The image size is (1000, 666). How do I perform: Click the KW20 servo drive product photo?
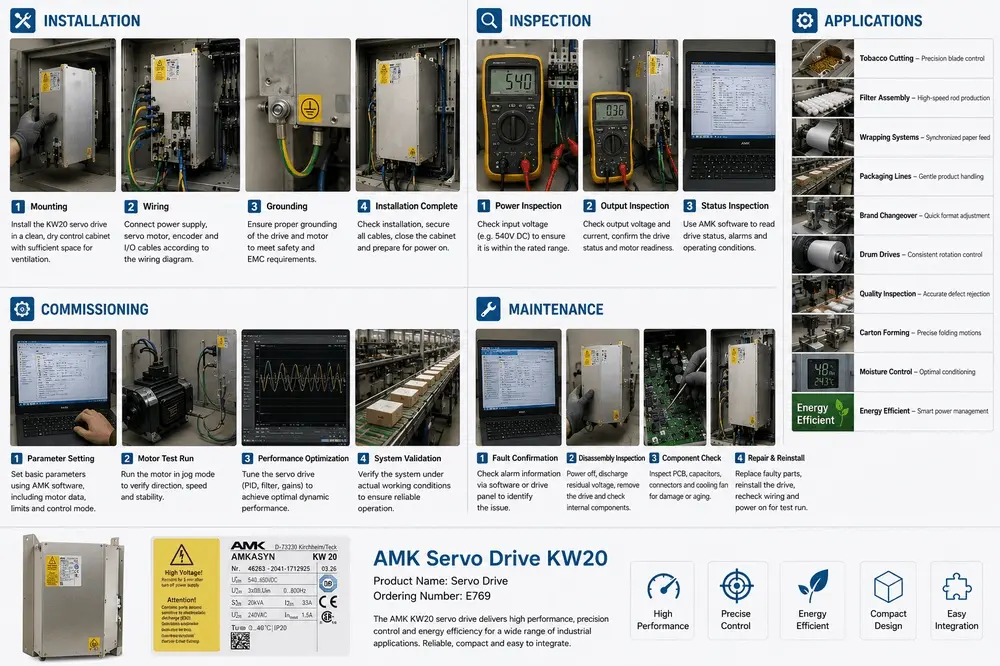(72, 595)
